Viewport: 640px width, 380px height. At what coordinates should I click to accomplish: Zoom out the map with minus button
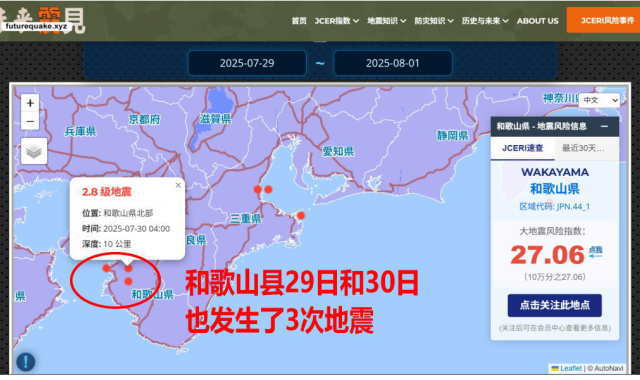pyautogui.click(x=30, y=121)
